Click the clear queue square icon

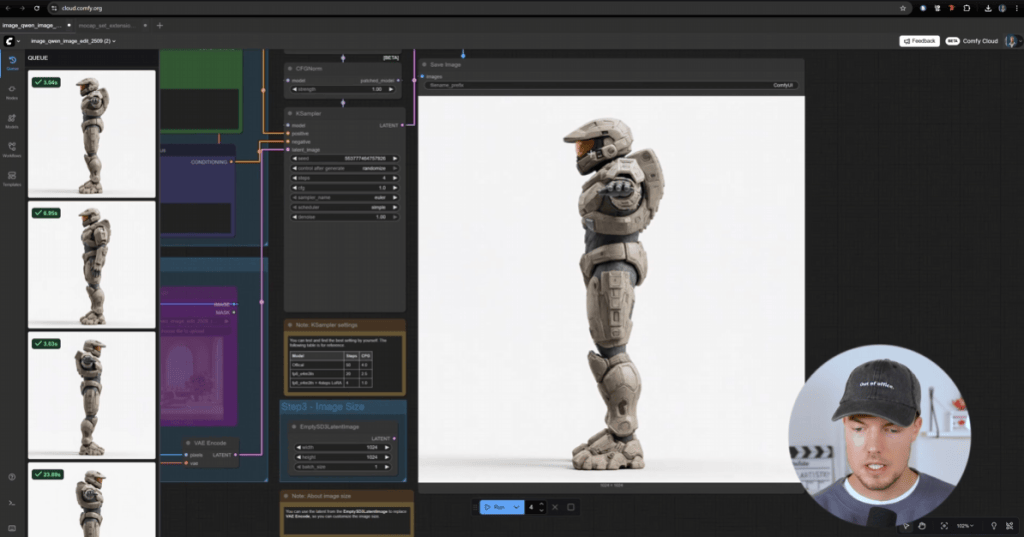coord(571,507)
